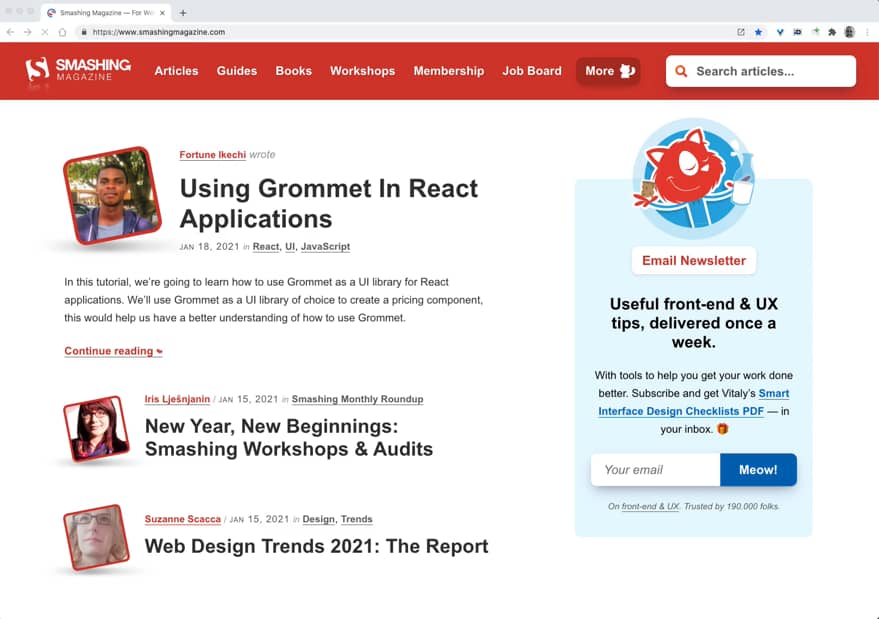This screenshot has height=619, width=879.
Task: Focus the Your email input
Action: click(x=655, y=470)
